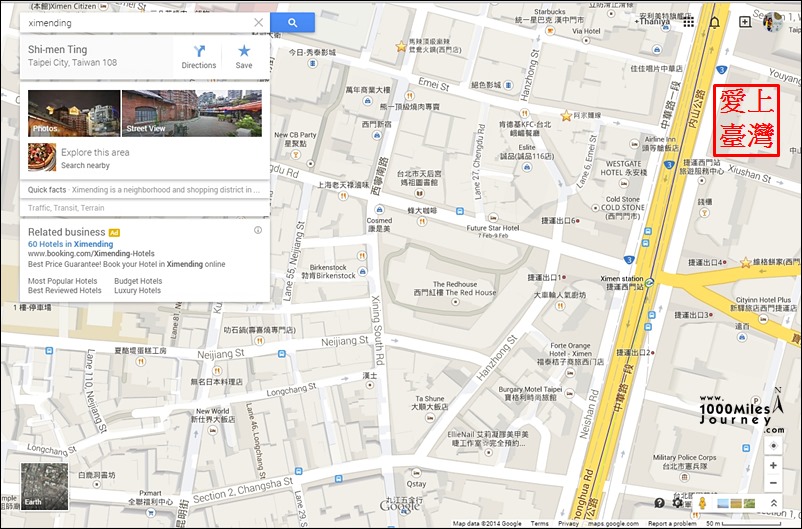This screenshot has height=529, width=802.
Task: Select The Red House marker
Action: point(455,302)
